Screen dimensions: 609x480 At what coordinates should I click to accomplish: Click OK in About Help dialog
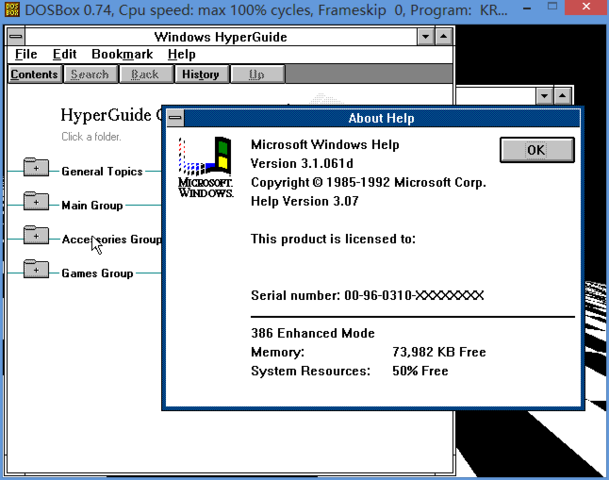537,150
